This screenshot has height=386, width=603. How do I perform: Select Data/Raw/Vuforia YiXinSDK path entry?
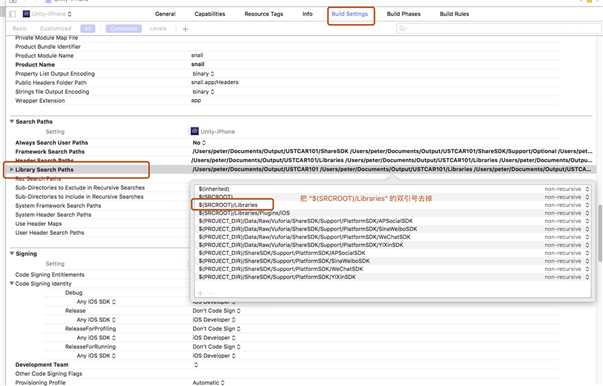301,245
